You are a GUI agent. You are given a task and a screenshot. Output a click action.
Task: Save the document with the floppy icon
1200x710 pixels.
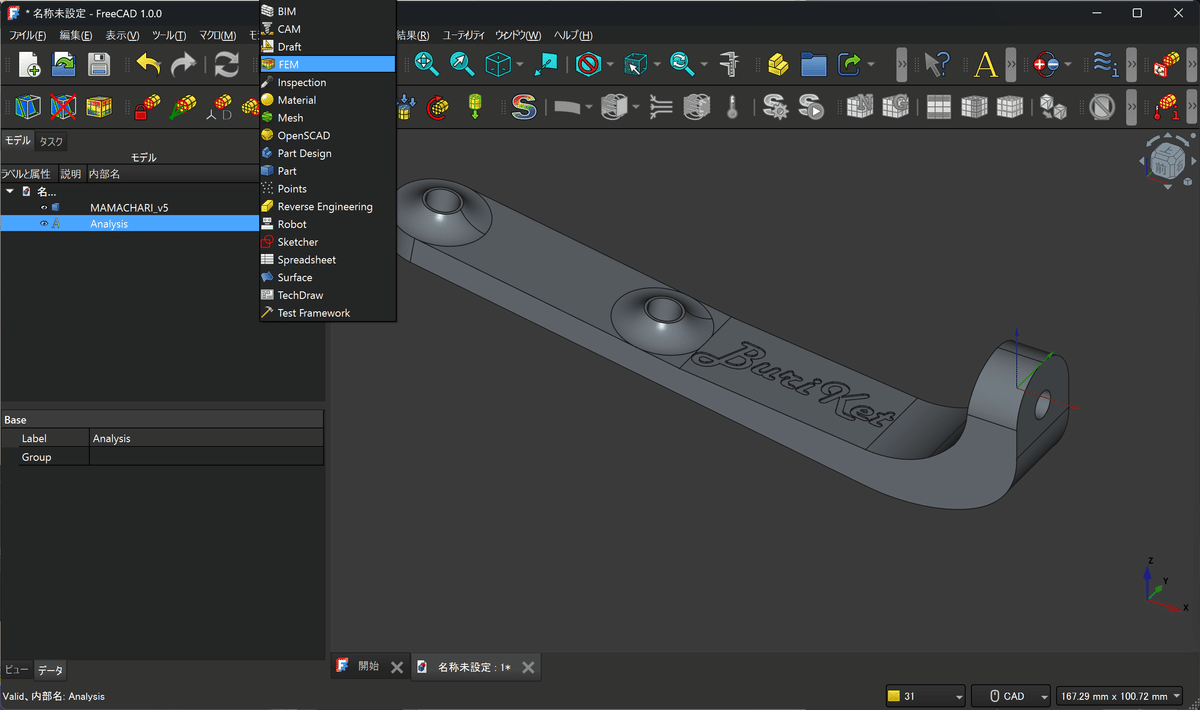98,65
